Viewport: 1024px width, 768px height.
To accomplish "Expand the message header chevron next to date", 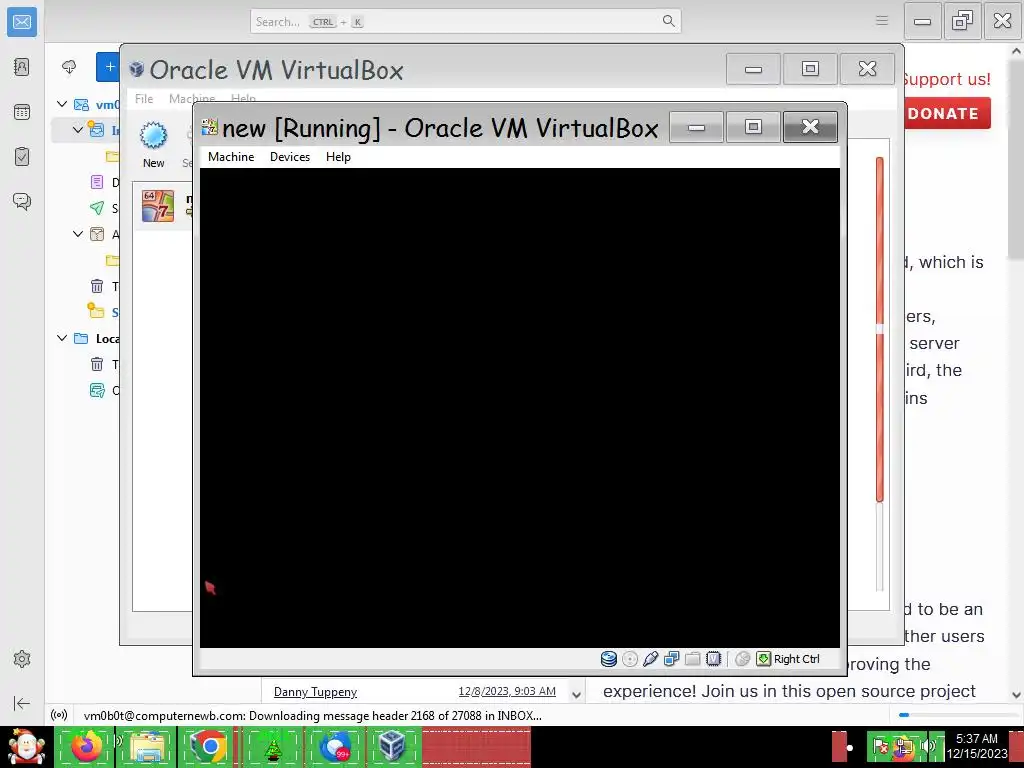I will (x=576, y=695).
